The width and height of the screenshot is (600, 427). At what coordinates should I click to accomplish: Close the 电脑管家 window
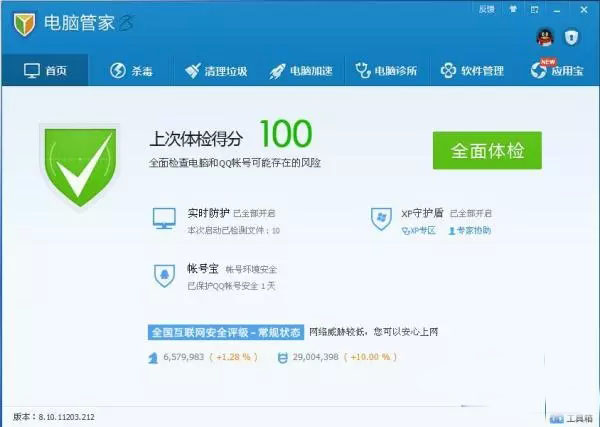coord(584,10)
